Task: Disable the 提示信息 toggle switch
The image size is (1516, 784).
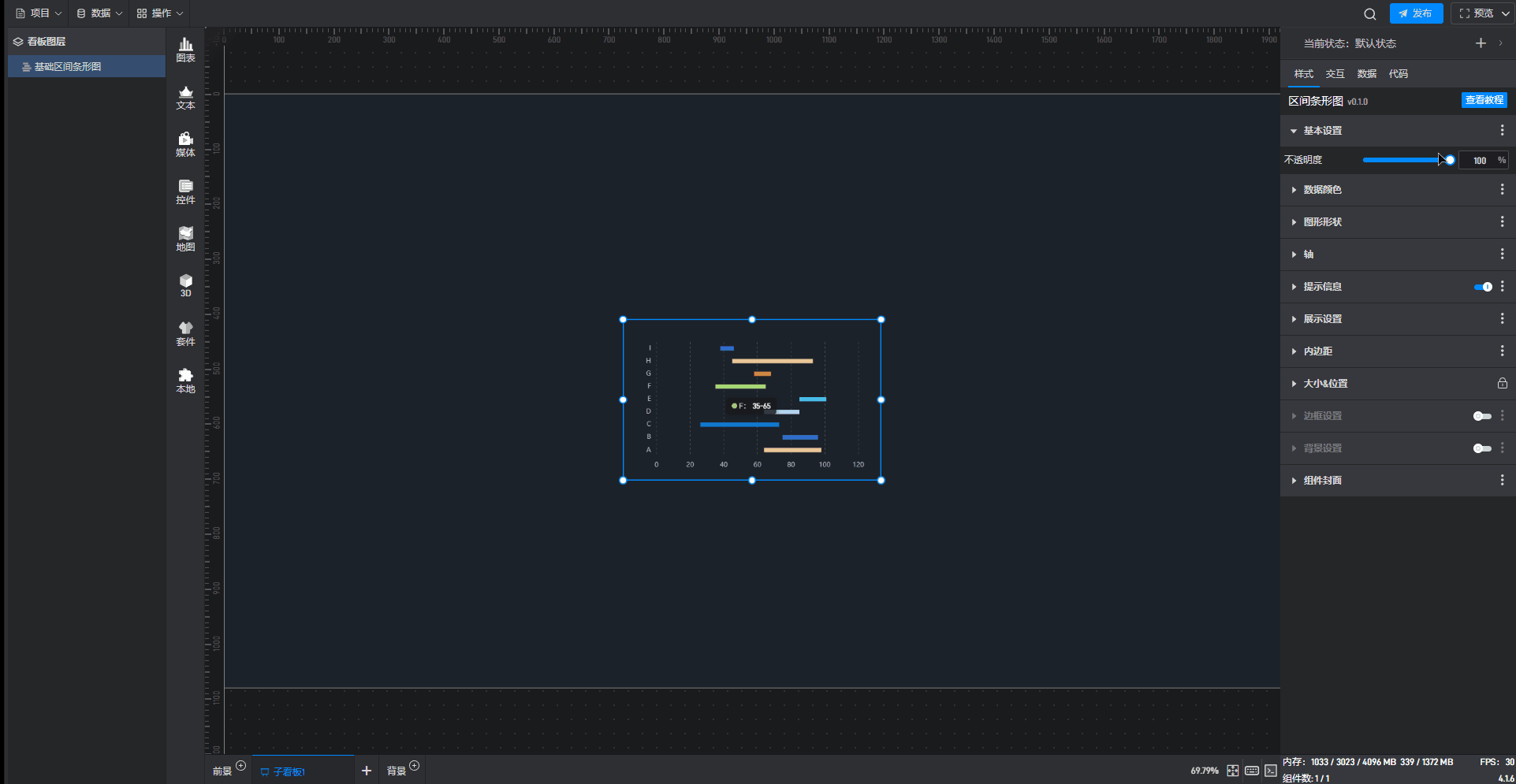Action: [1482, 287]
